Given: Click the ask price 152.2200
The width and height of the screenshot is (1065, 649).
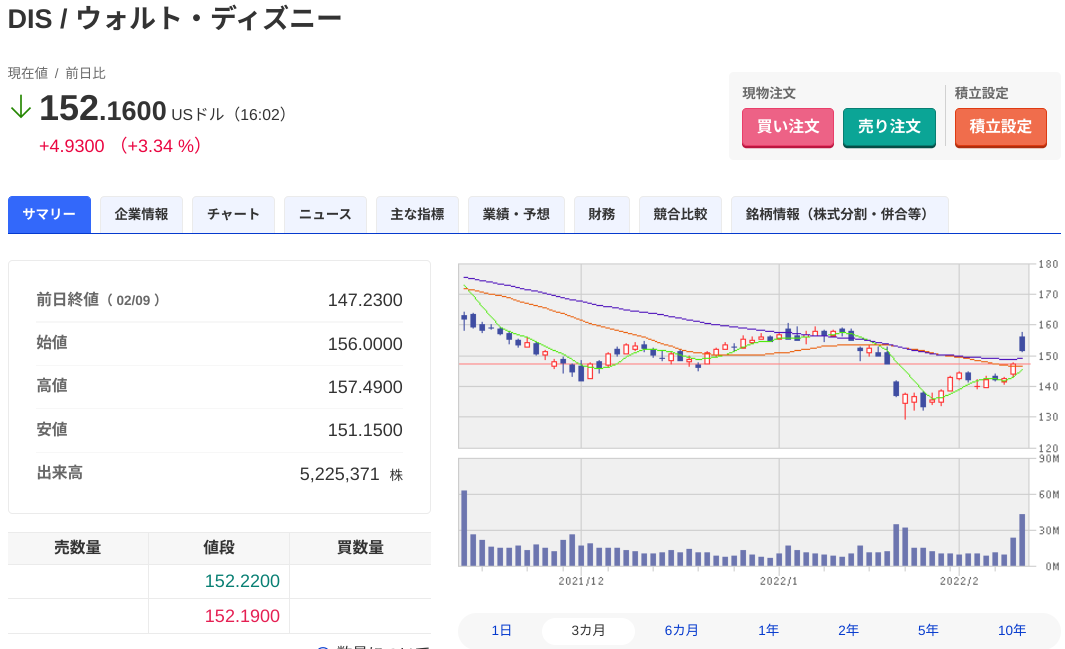Looking at the screenshot, I should 242,582.
